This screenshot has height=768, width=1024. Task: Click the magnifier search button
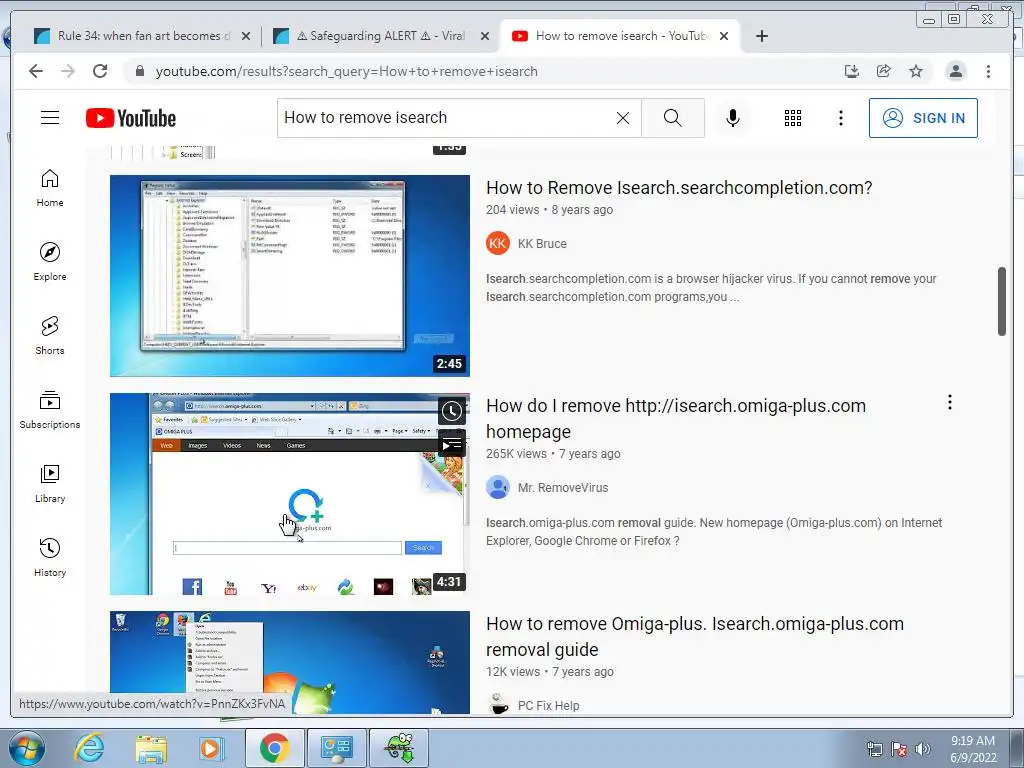pos(673,118)
